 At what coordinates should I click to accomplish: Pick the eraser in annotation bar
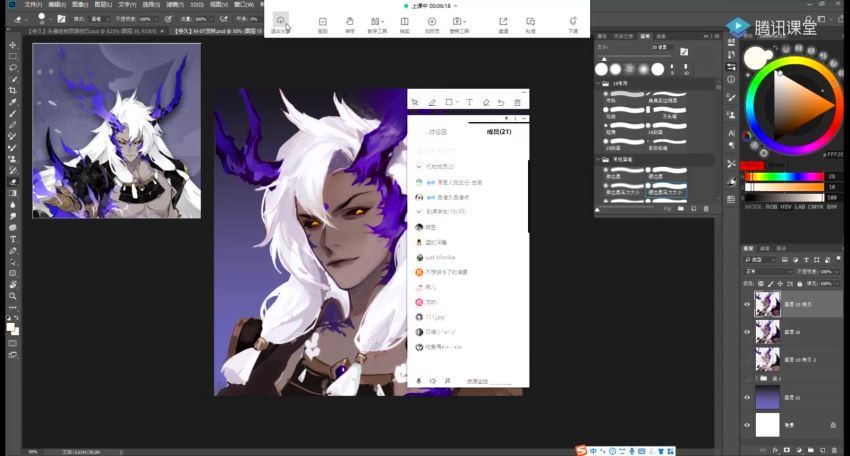(486, 102)
